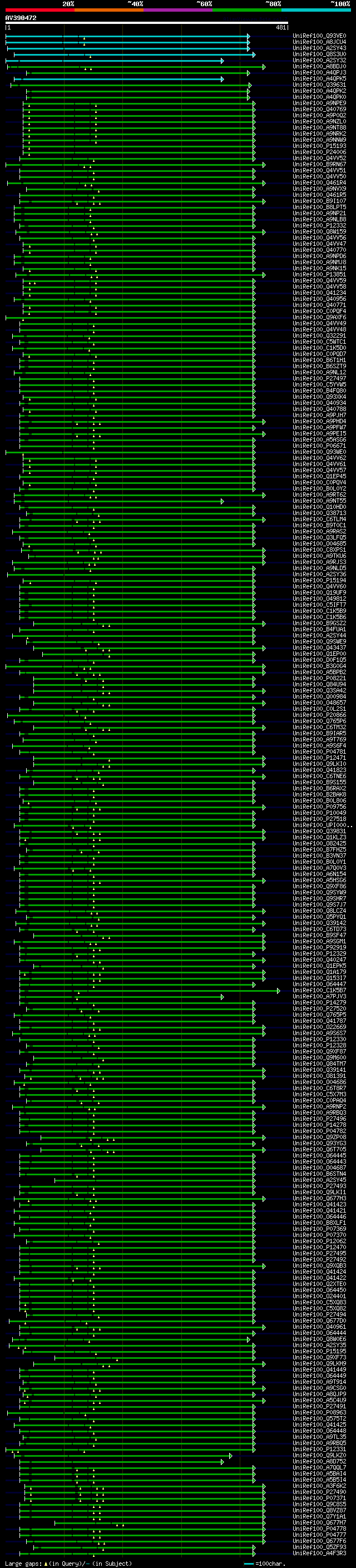Select hit label UniRef100_C6TNE6
356x1568 pixels.
(x=319, y=776)
